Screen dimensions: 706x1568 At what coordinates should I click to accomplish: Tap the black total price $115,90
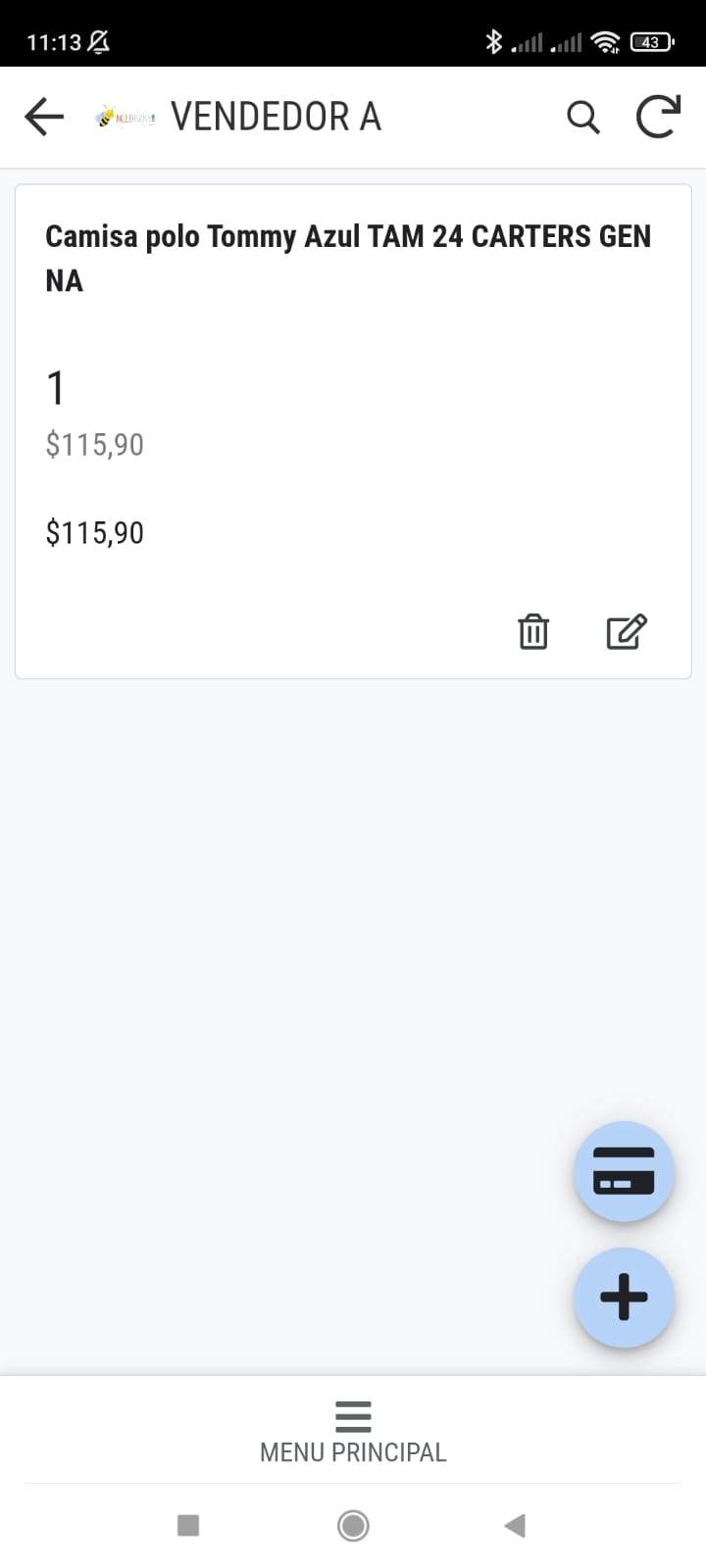(x=95, y=533)
